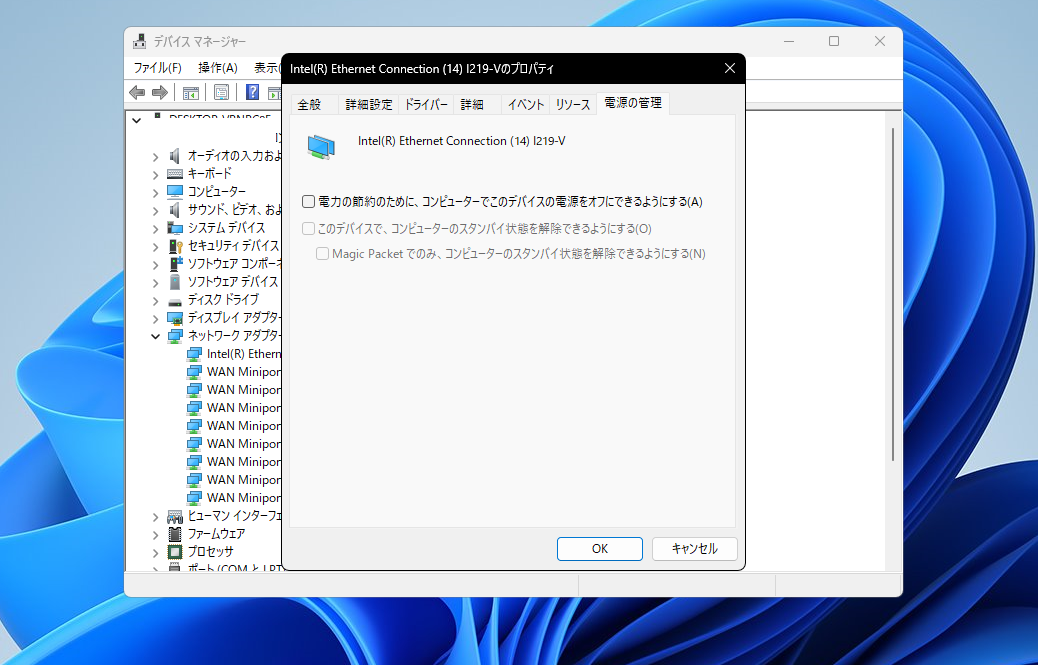Check wake from standby option (O)
The width and height of the screenshot is (1038, 665).
[x=308, y=228]
